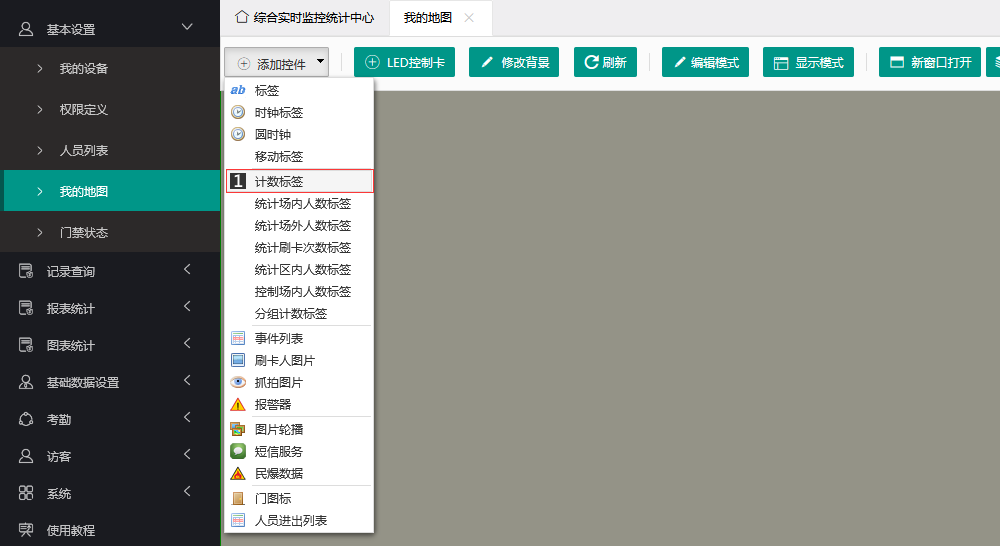The image size is (1000, 546).
Task: Click the 民爆数据 hazard icon
Action: click(x=238, y=473)
